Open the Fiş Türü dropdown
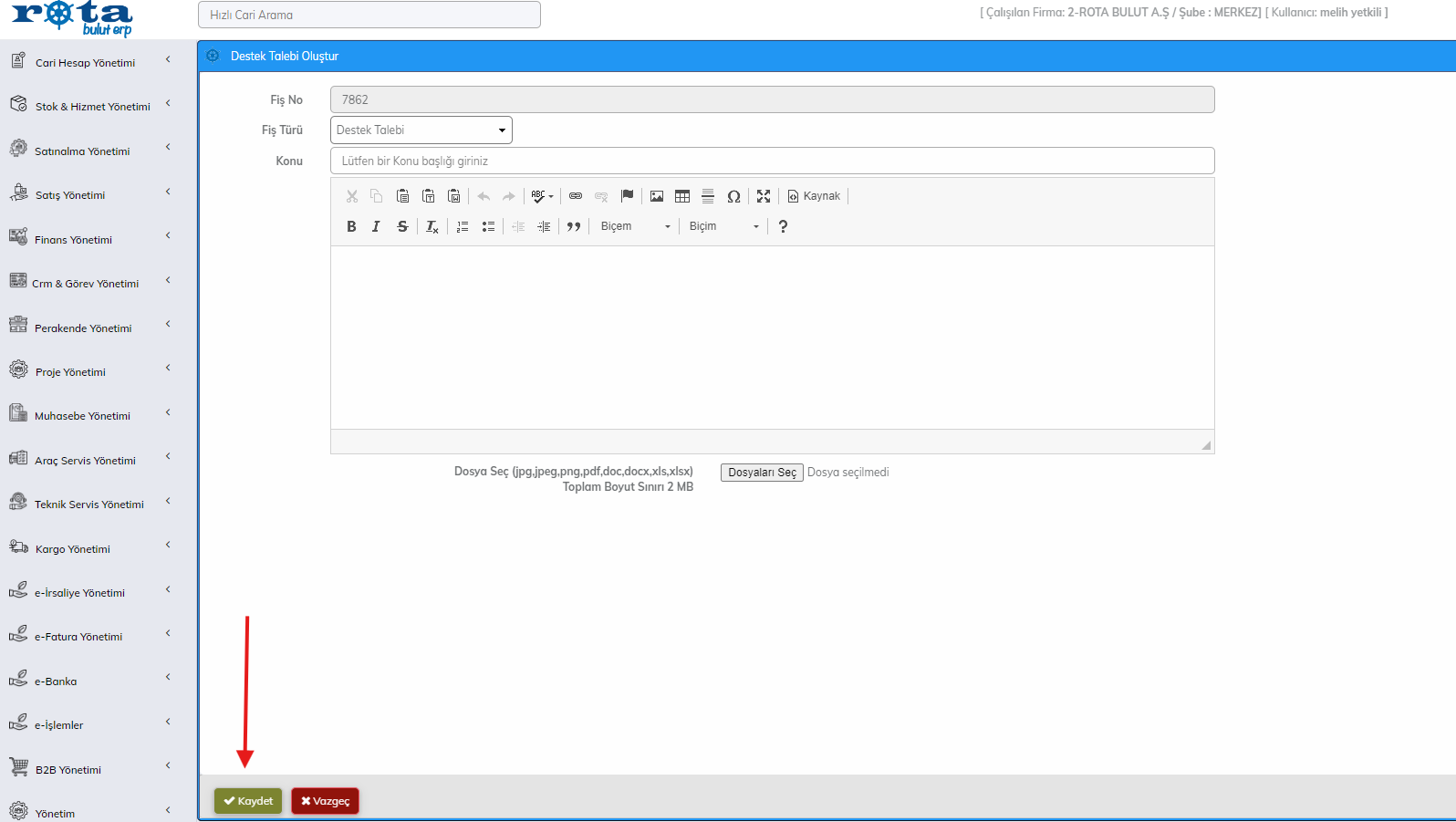The width and height of the screenshot is (1456, 822). pos(421,130)
